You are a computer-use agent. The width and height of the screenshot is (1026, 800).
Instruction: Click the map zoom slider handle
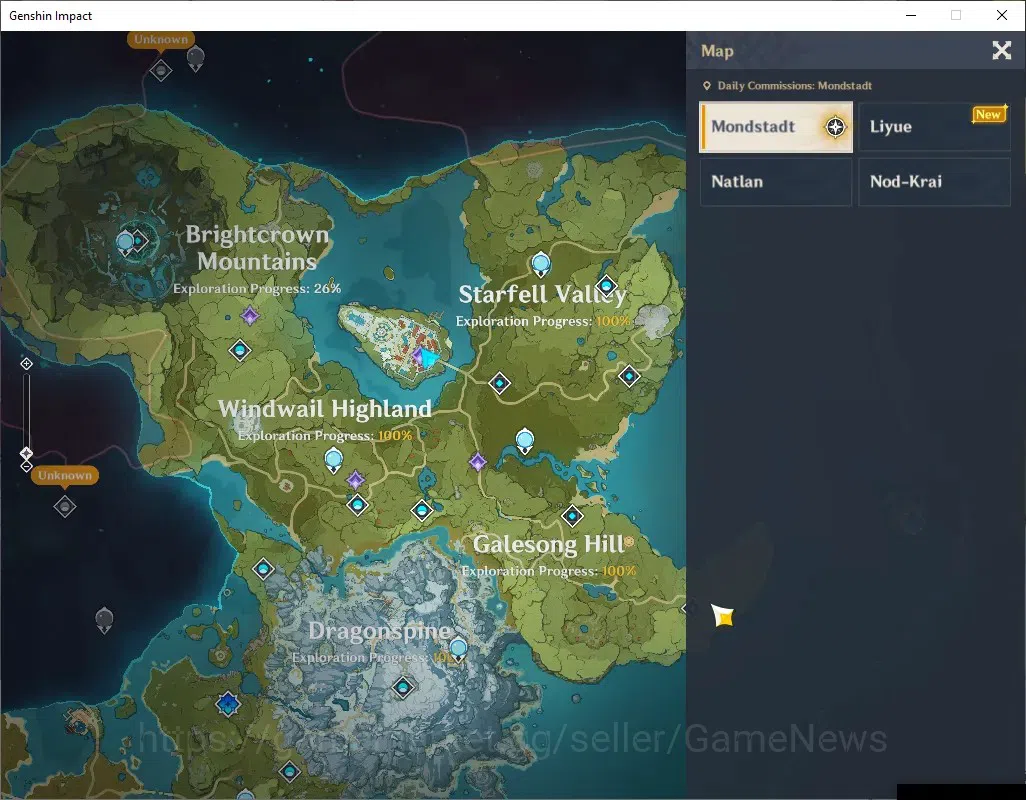point(26,453)
